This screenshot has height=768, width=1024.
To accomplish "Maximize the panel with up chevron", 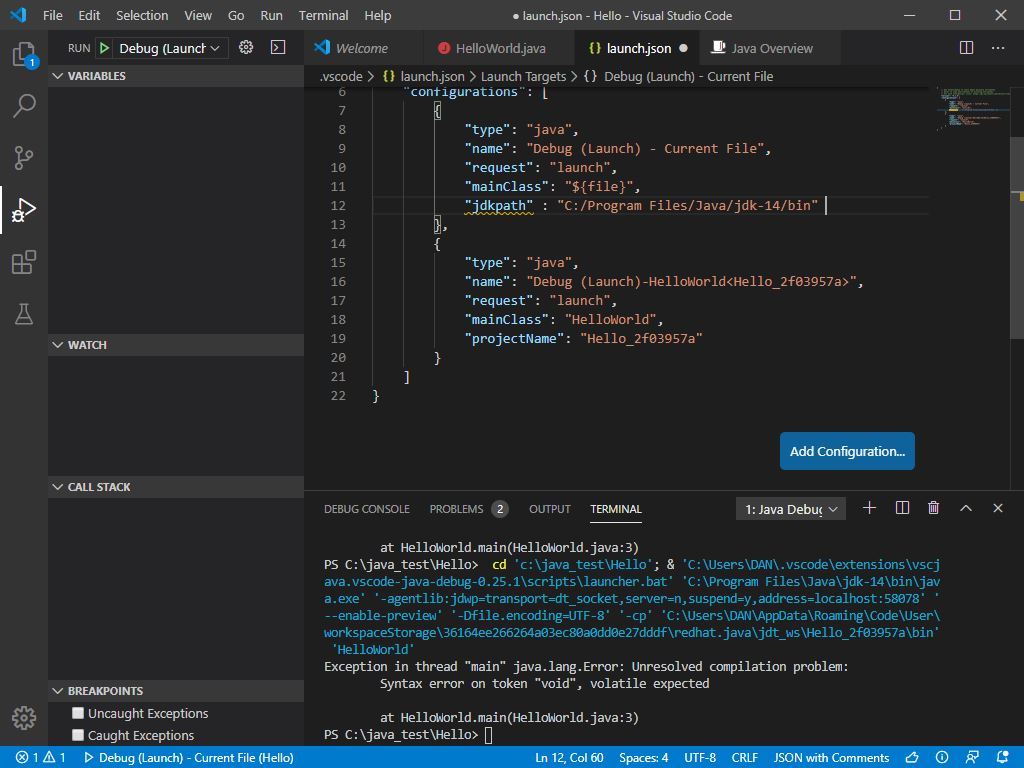I will (x=966, y=508).
